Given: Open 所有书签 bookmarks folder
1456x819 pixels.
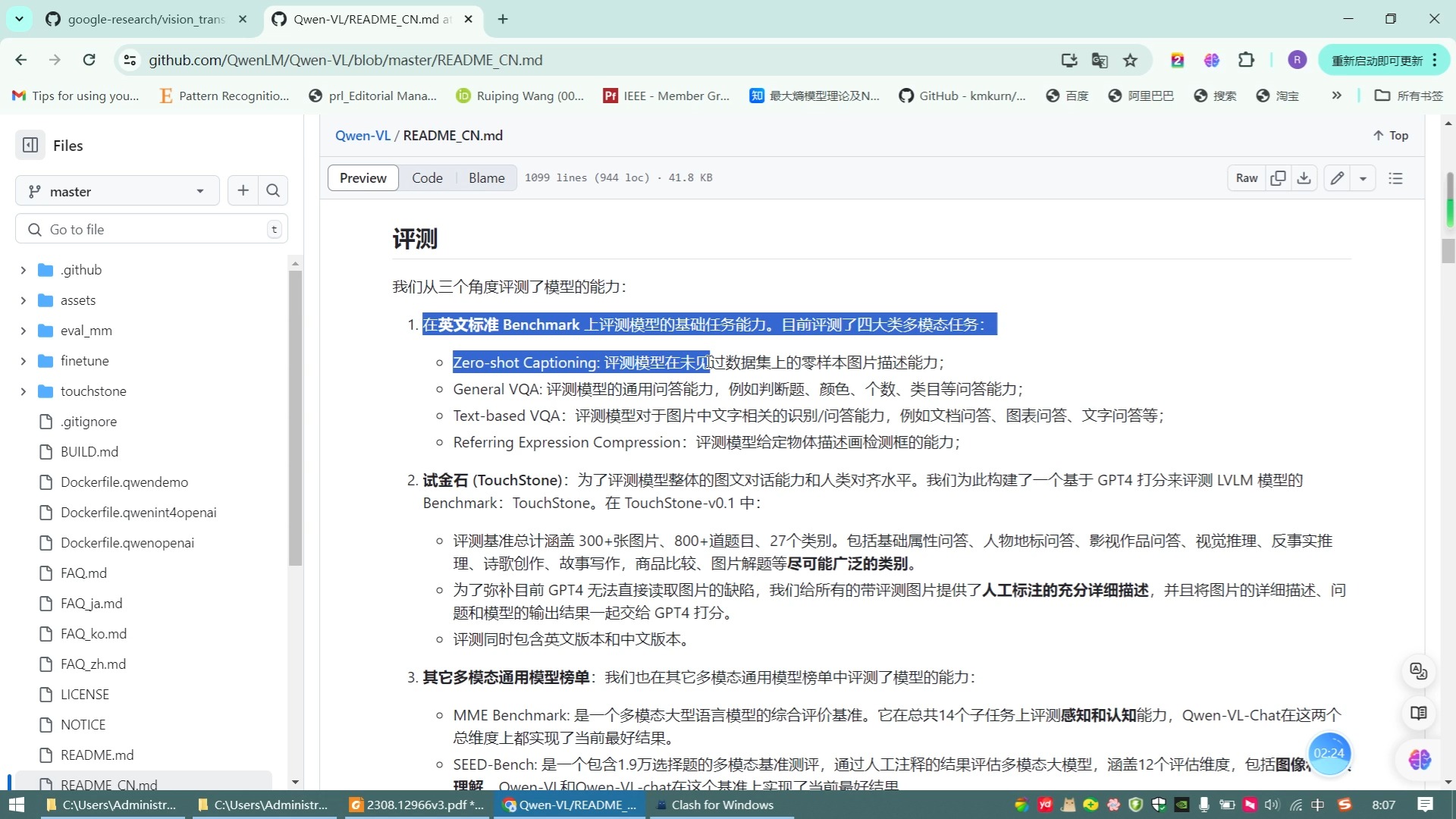Looking at the screenshot, I should (x=1409, y=96).
